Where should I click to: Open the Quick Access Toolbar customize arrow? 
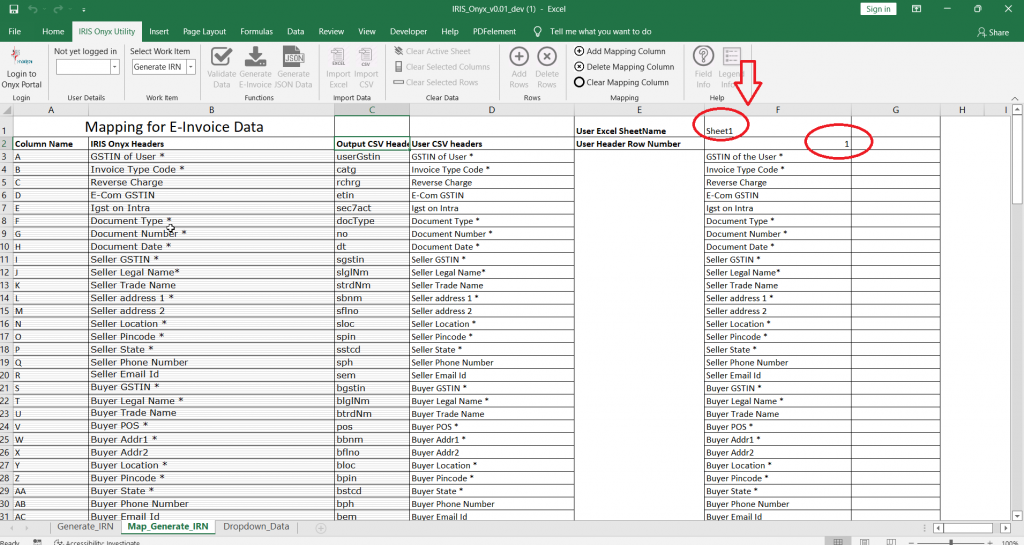tap(84, 10)
